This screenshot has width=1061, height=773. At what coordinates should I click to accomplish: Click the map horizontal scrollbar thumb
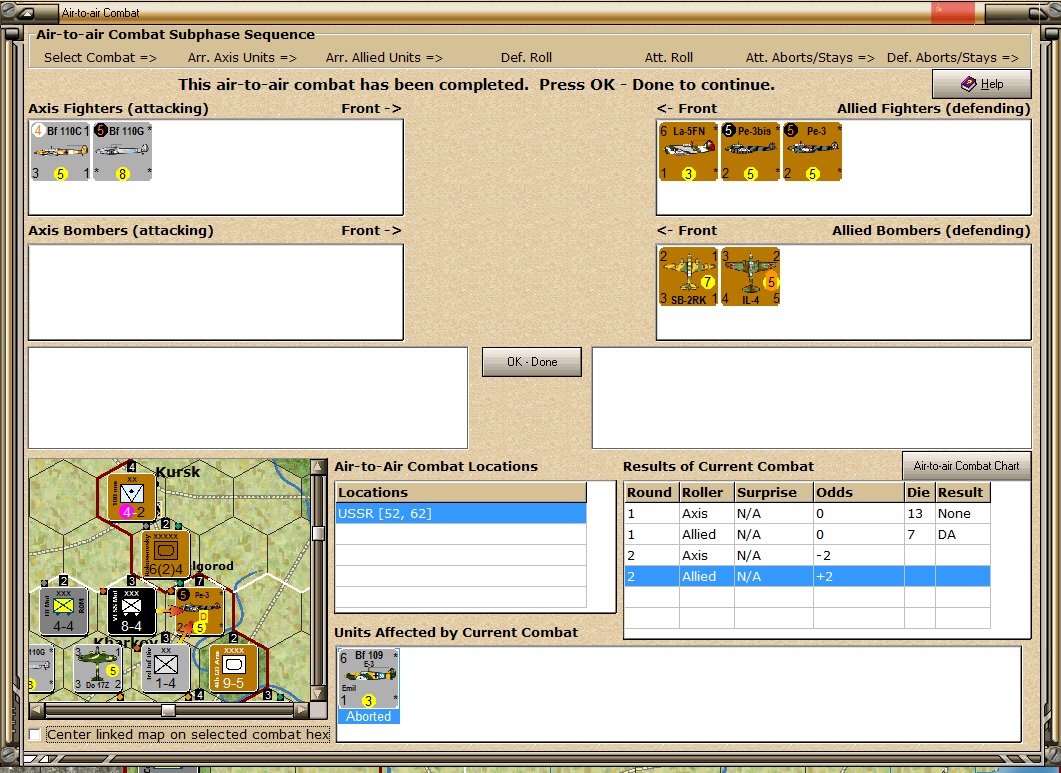168,710
